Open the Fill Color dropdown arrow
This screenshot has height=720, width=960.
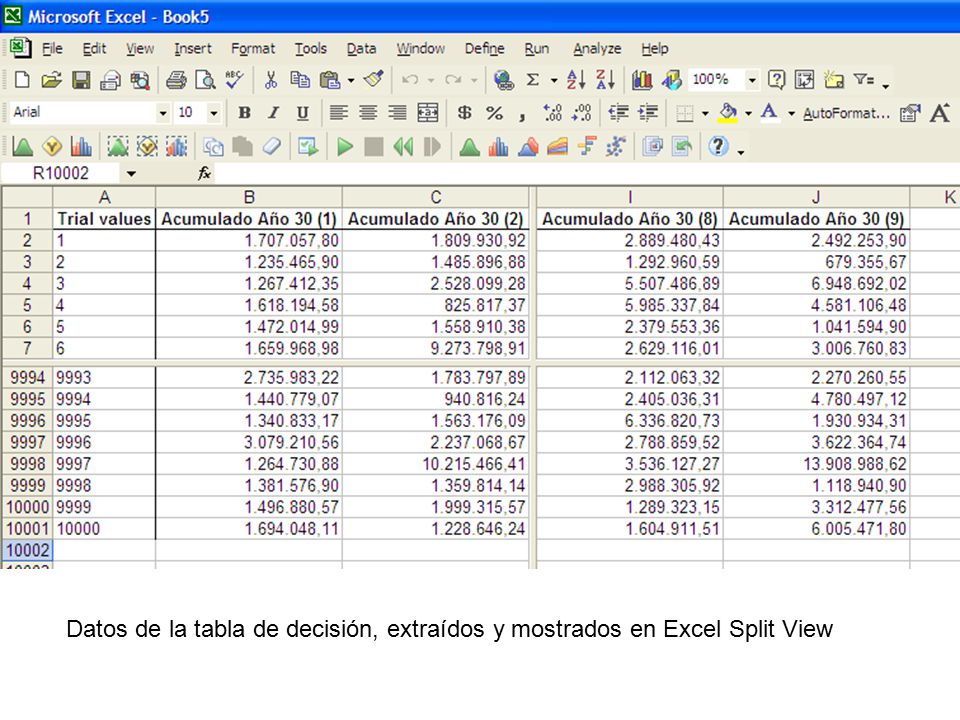coord(748,113)
